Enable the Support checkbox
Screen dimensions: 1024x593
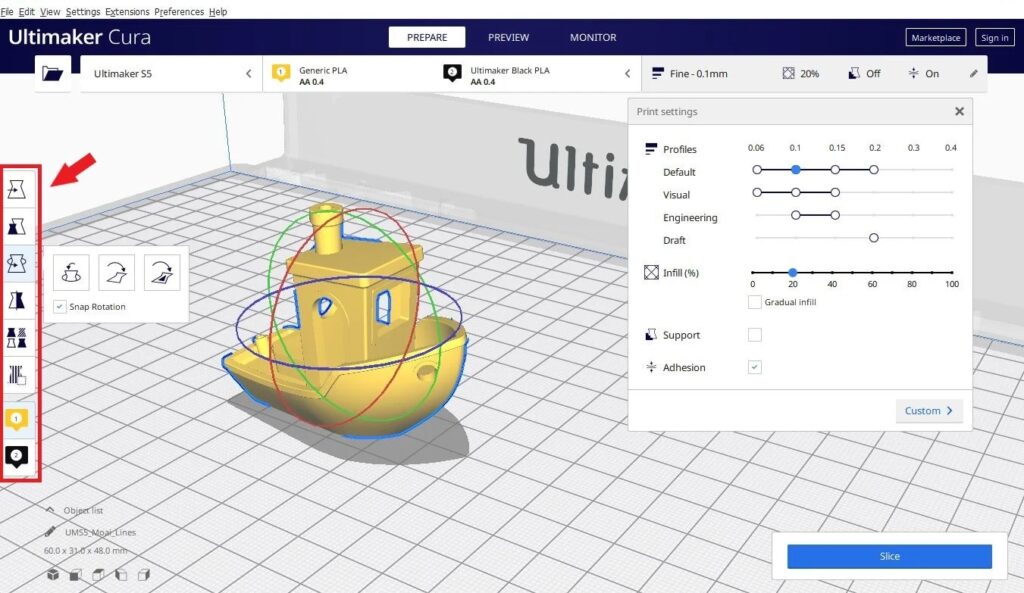[754, 334]
